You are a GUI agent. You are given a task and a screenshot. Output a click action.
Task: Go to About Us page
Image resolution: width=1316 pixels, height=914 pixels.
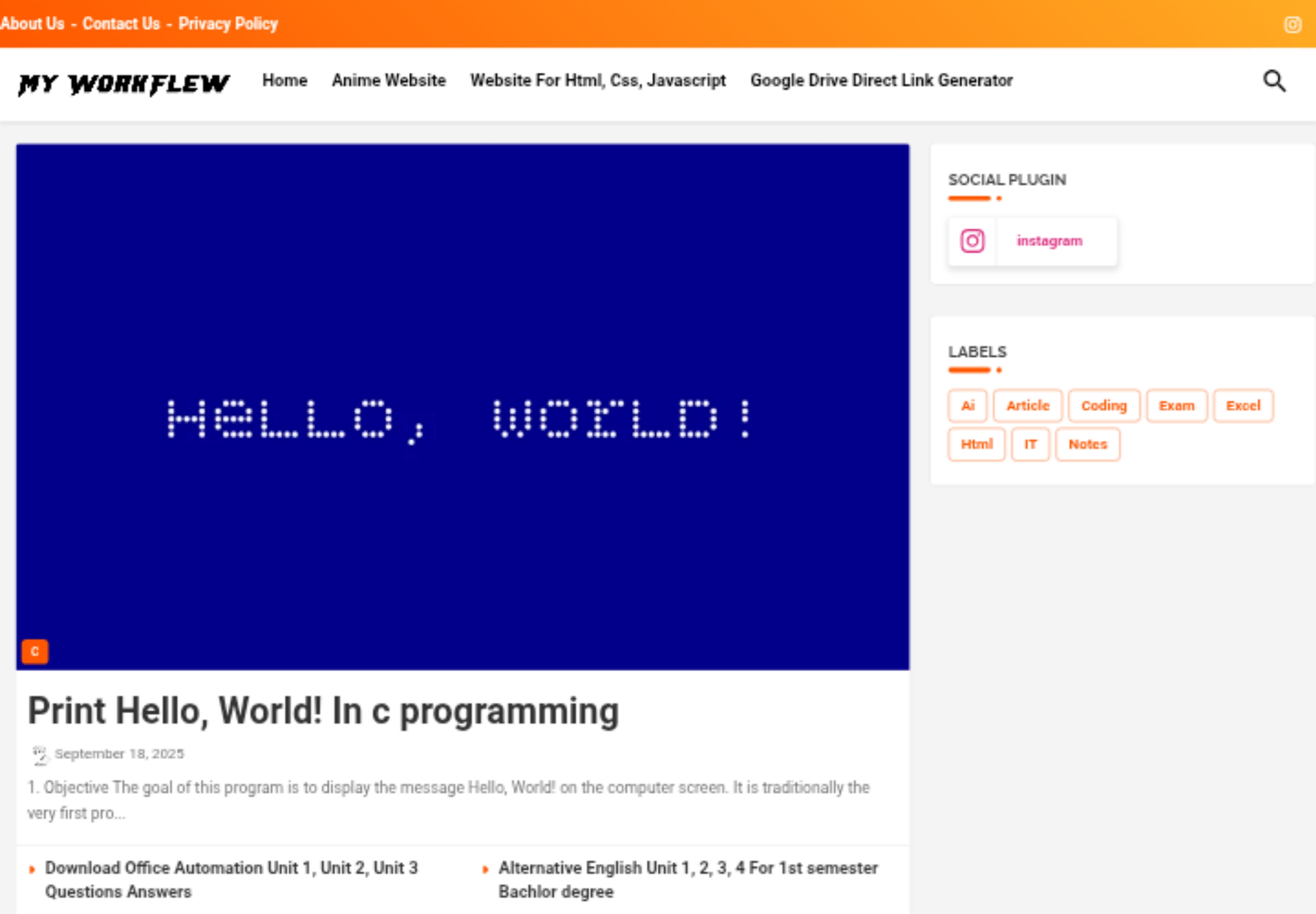(33, 24)
